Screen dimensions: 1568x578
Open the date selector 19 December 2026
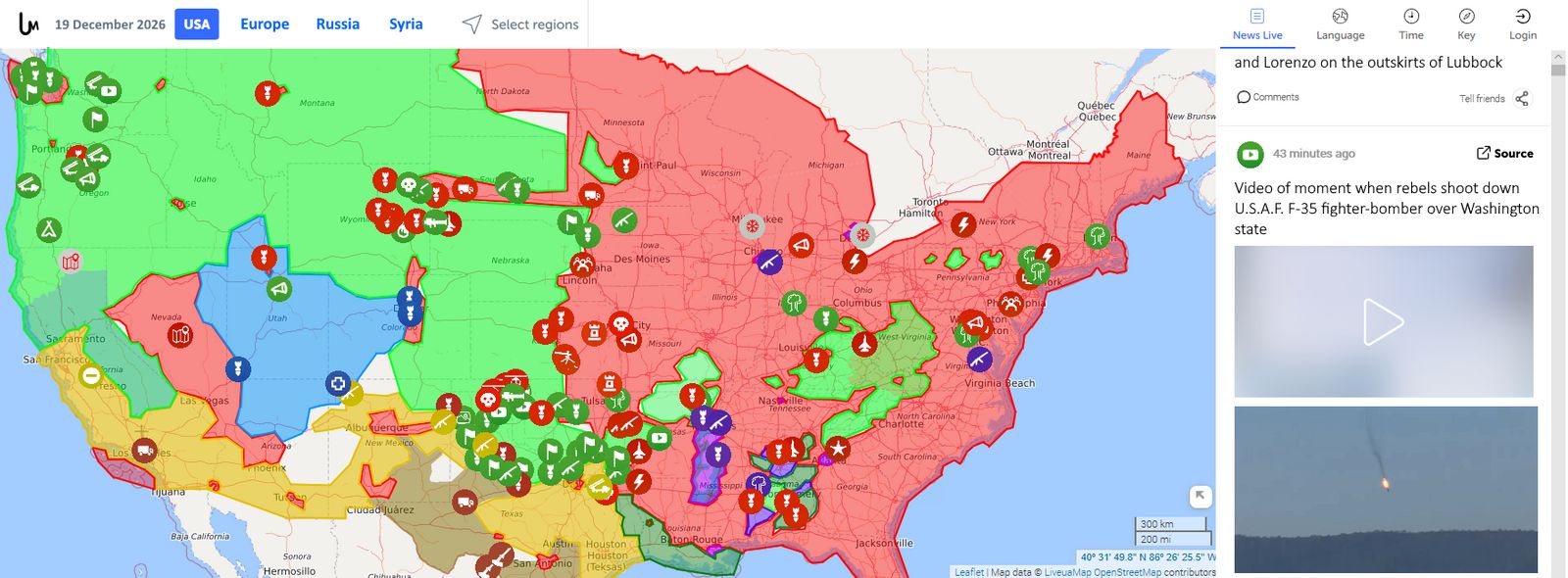point(110,24)
